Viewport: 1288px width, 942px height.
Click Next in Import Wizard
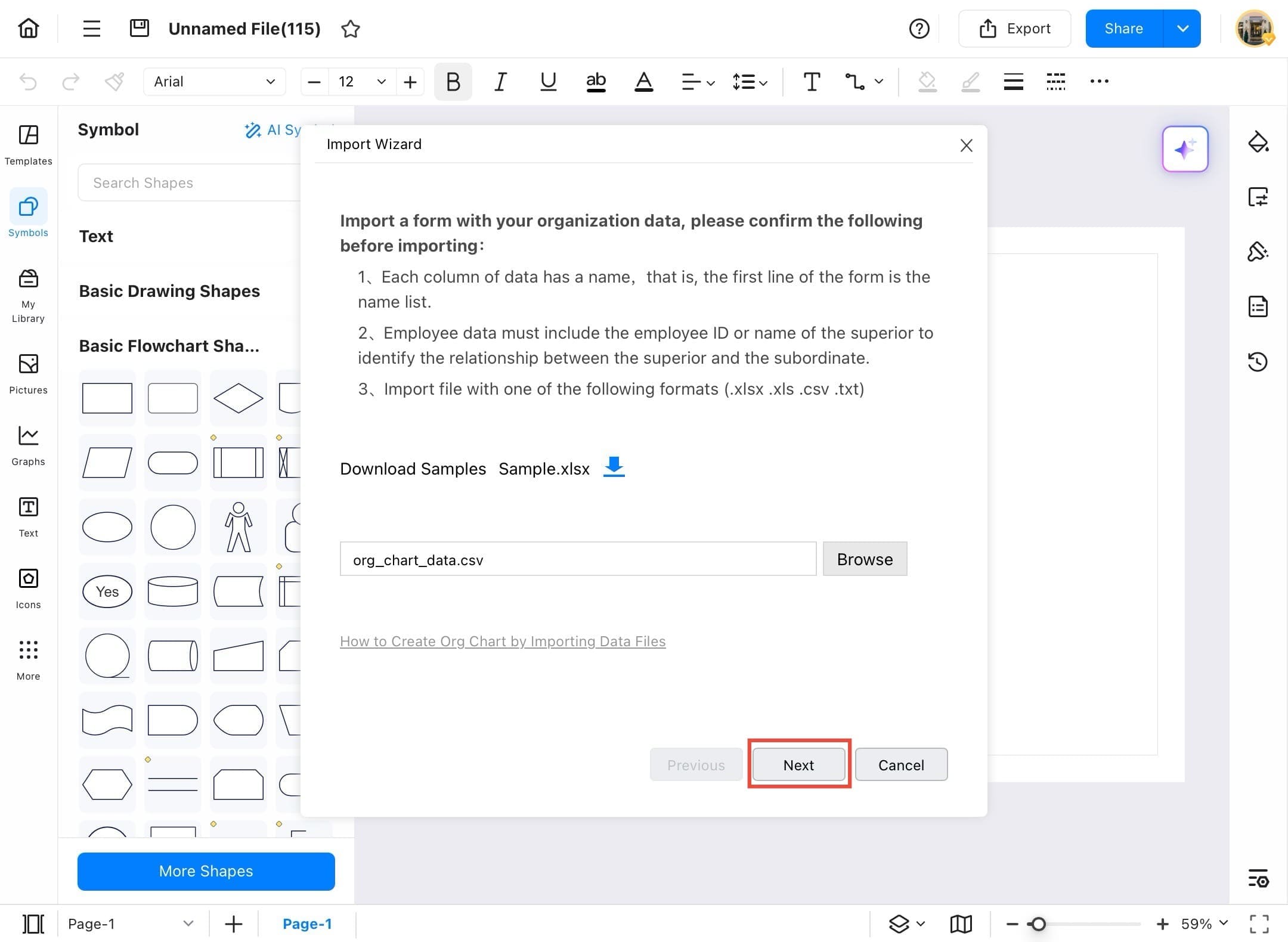pyautogui.click(x=798, y=765)
